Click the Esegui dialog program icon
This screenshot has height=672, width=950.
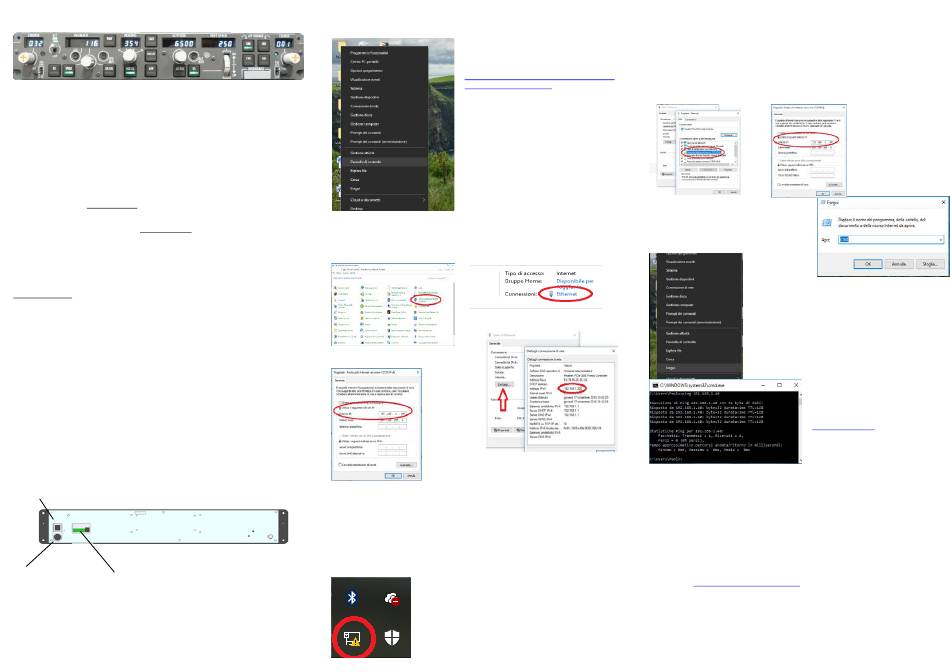pyautogui.click(x=826, y=222)
